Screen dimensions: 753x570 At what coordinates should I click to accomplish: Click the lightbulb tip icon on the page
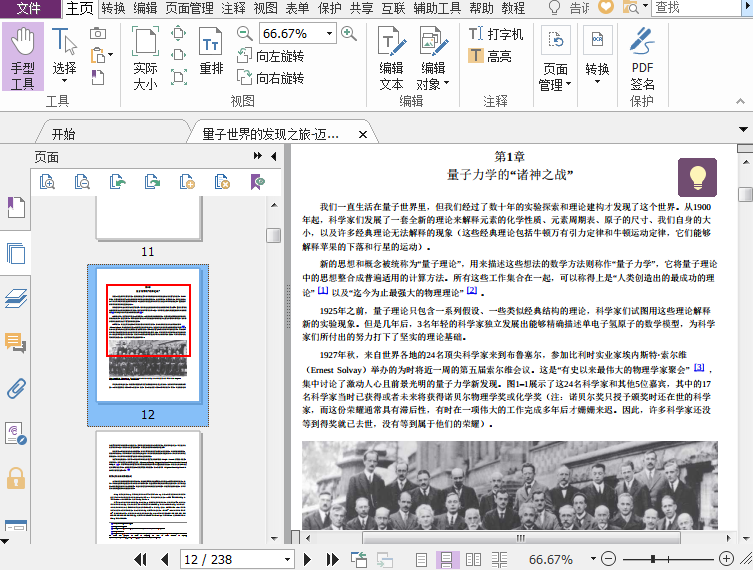[x=697, y=177]
